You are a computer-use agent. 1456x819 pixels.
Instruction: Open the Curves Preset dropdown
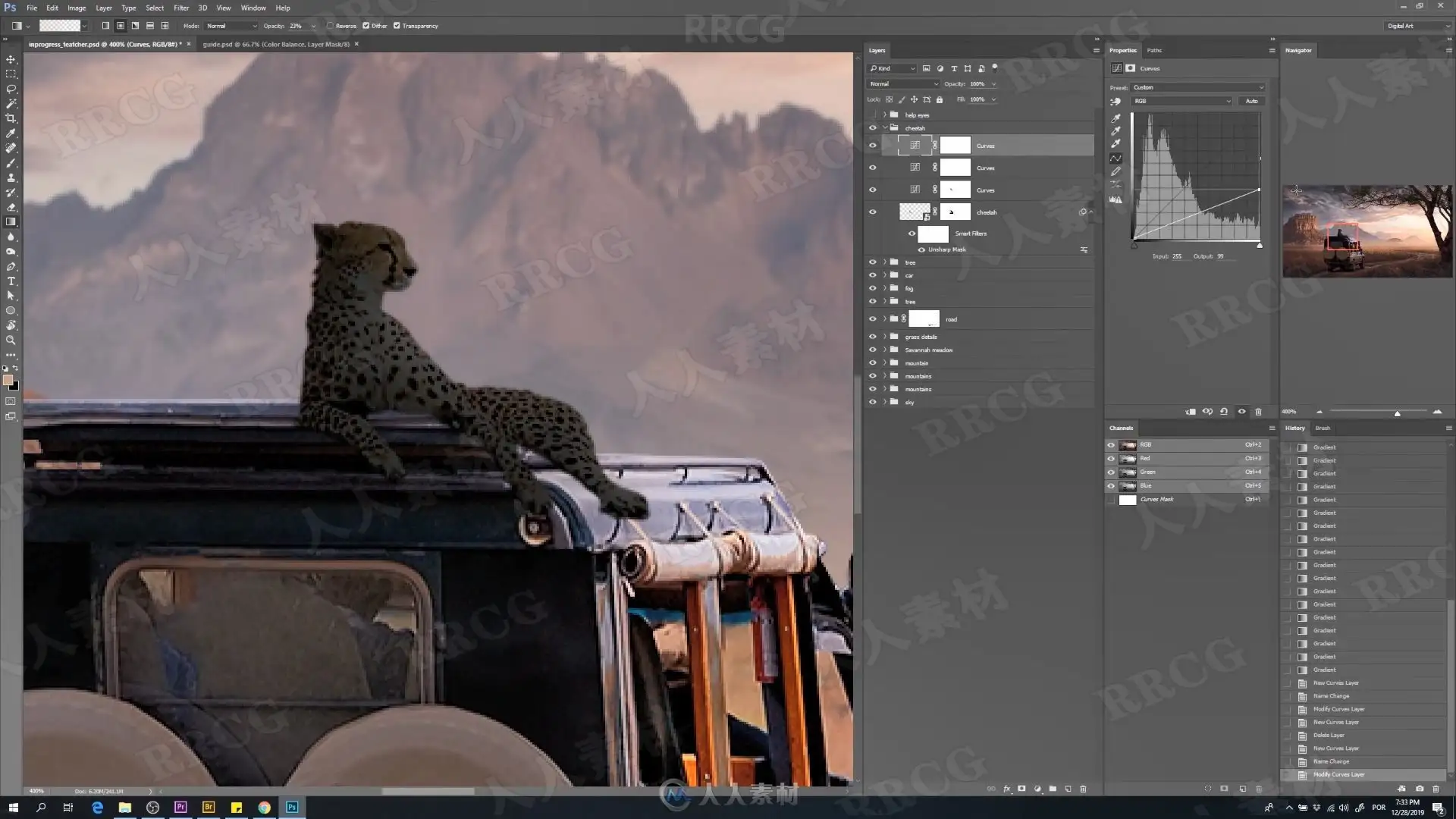[x=1197, y=87]
